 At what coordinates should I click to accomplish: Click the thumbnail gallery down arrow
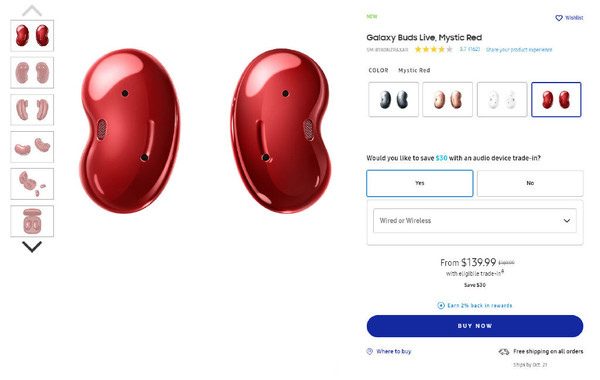[32, 247]
